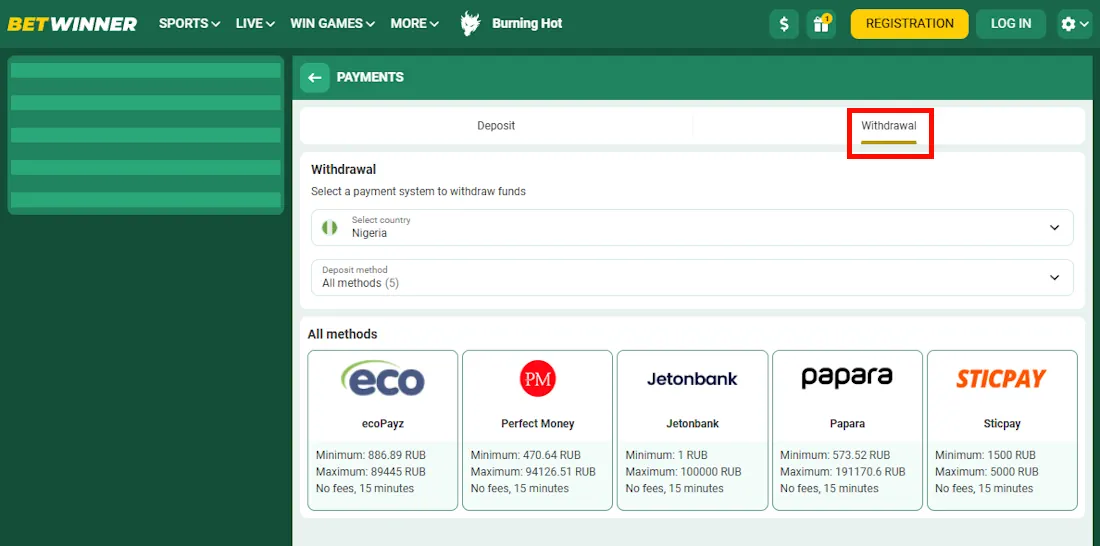
Task: Open the gift bonuses icon
Action: pos(821,24)
